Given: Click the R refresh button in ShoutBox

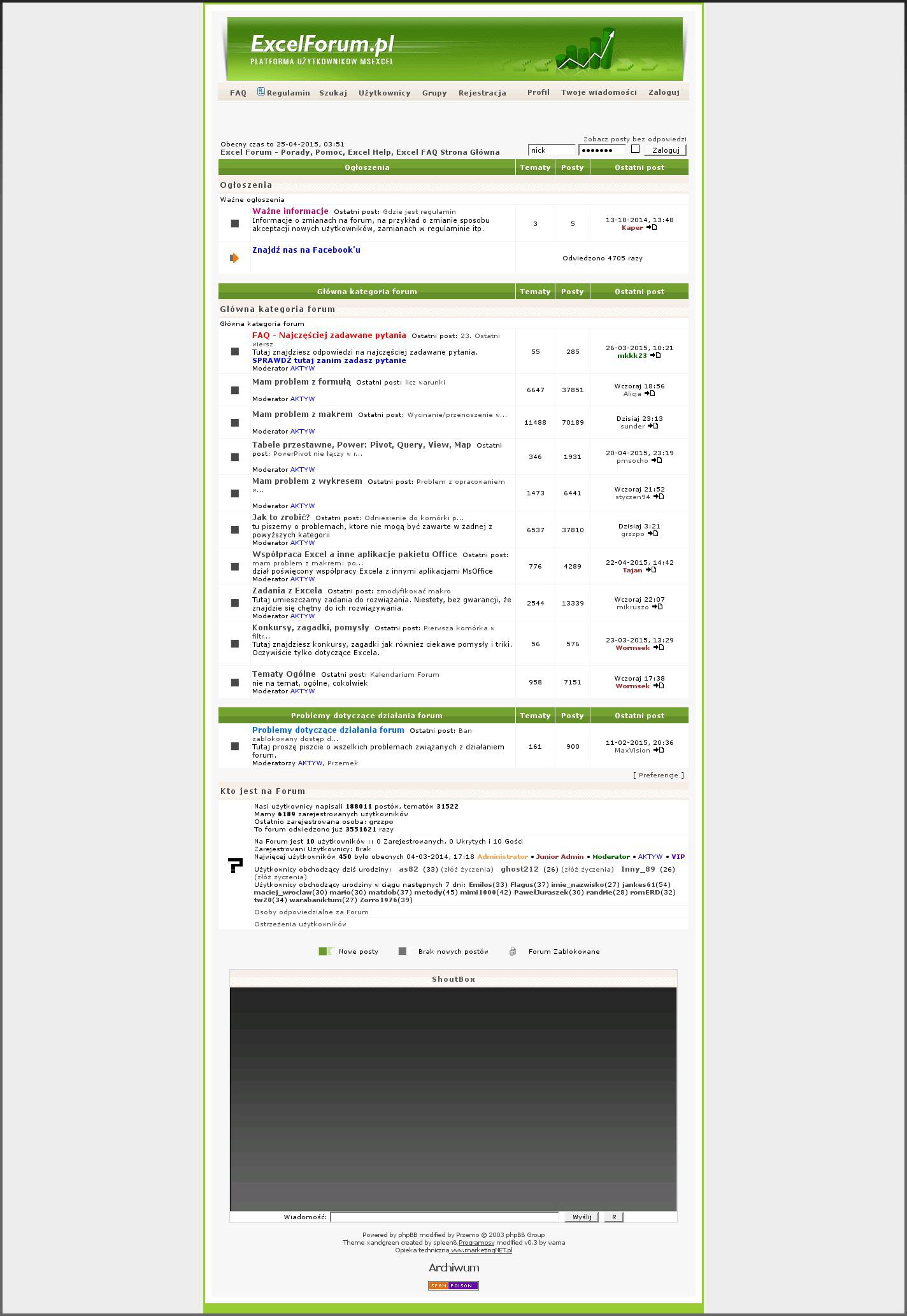Looking at the screenshot, I should click(613, 1217).
